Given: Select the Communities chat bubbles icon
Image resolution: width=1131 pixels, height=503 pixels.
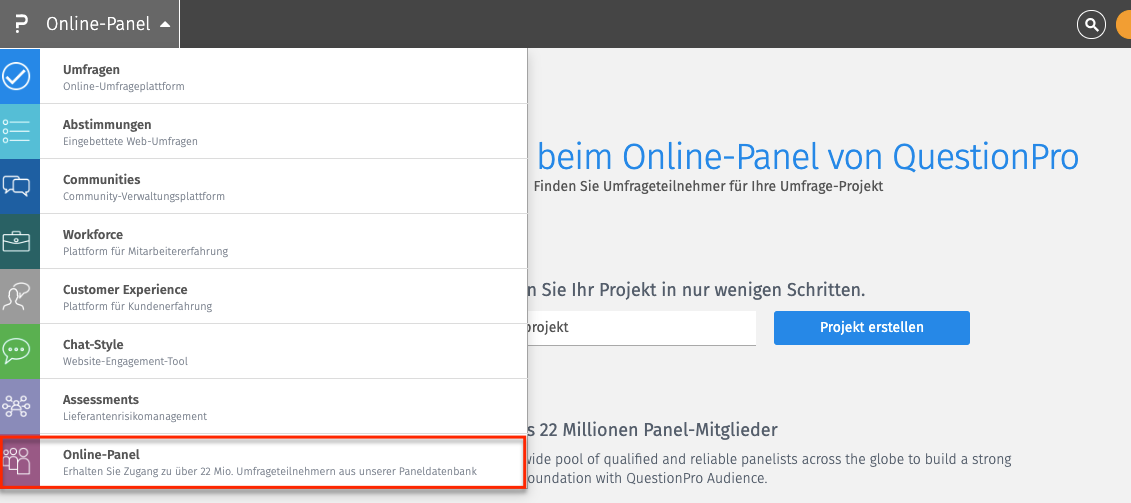Looking at the screenshot, I should pyautogui.click(x=16, y=186).
